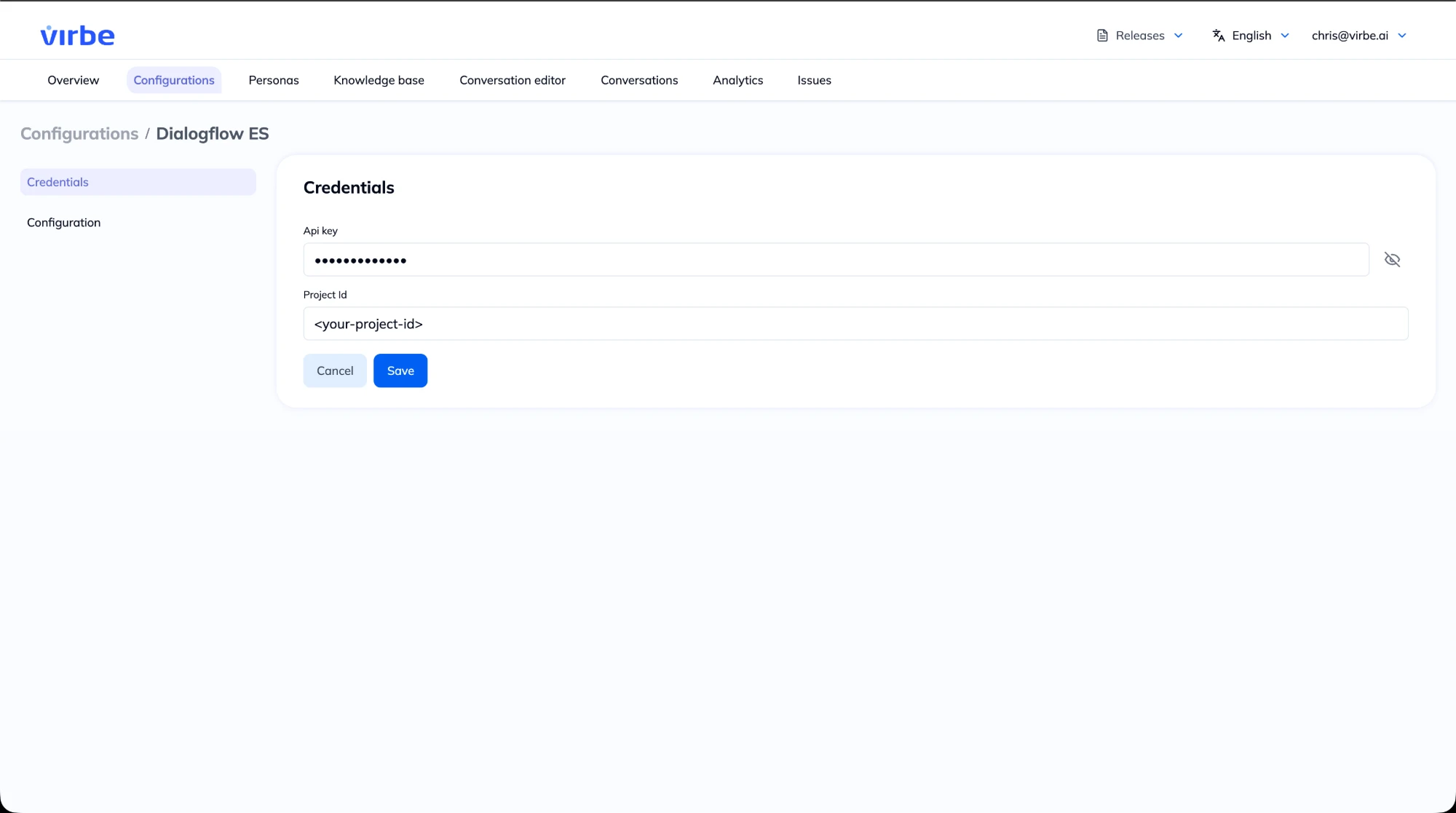Go to the Issues tab

tap(814, 80)
